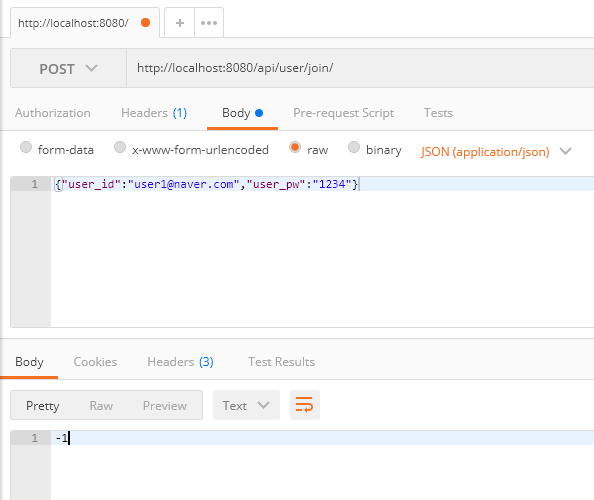Show the Preview response view
Viewport: 594px width, 500px height.
tap(165, 406)
